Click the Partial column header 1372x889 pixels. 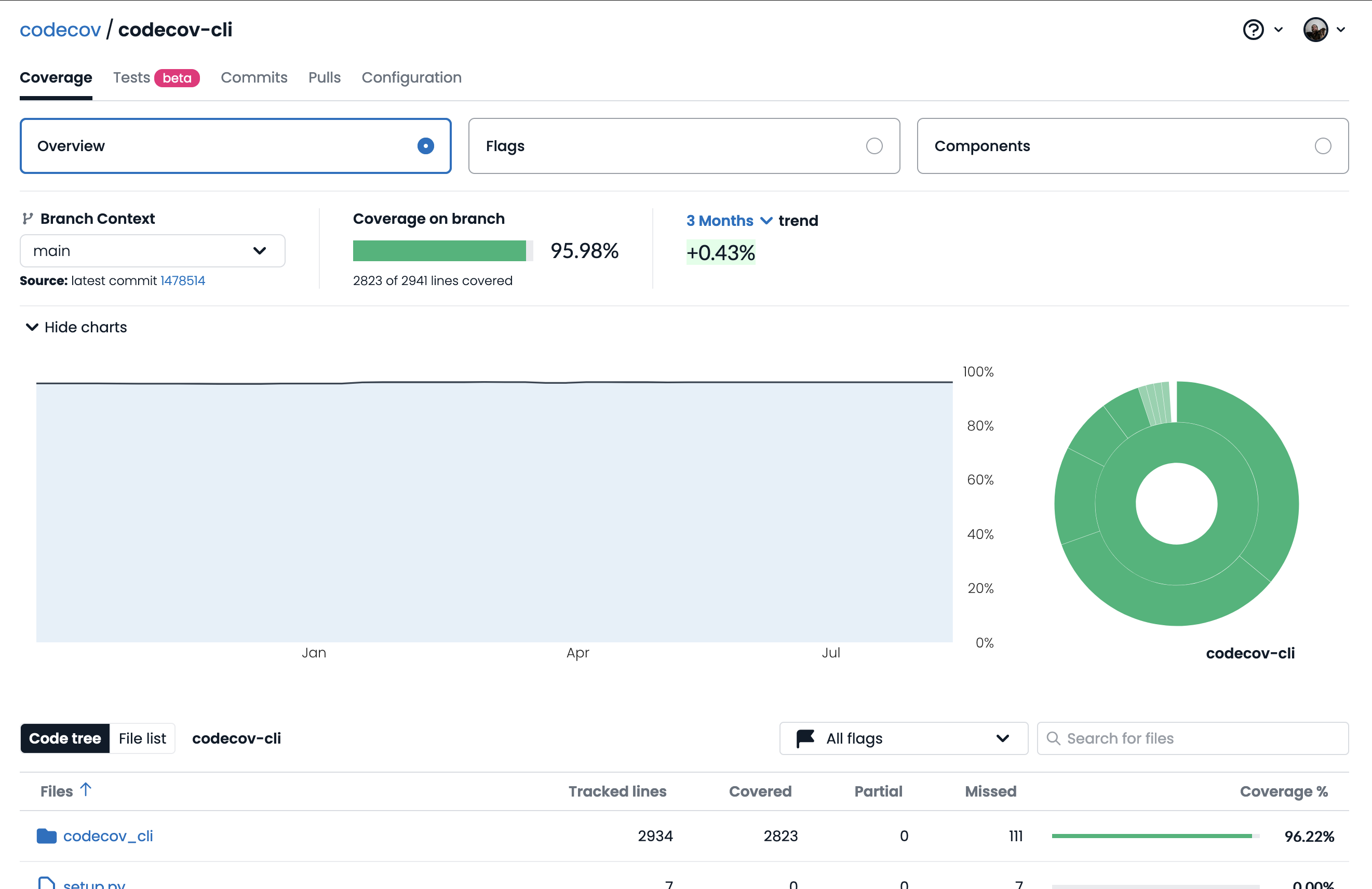click(878, 791)
